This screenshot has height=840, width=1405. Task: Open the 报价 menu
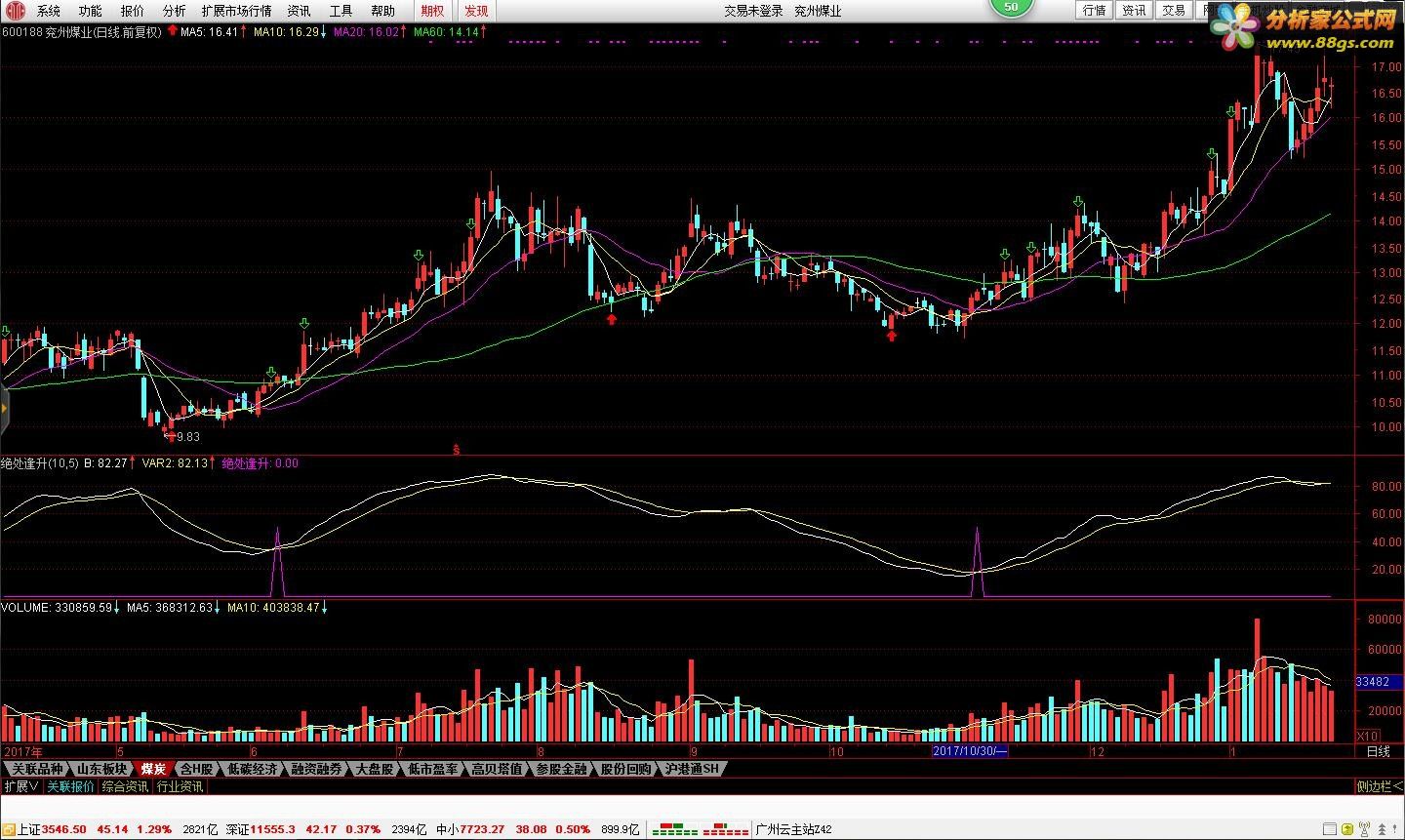[132, 11]
